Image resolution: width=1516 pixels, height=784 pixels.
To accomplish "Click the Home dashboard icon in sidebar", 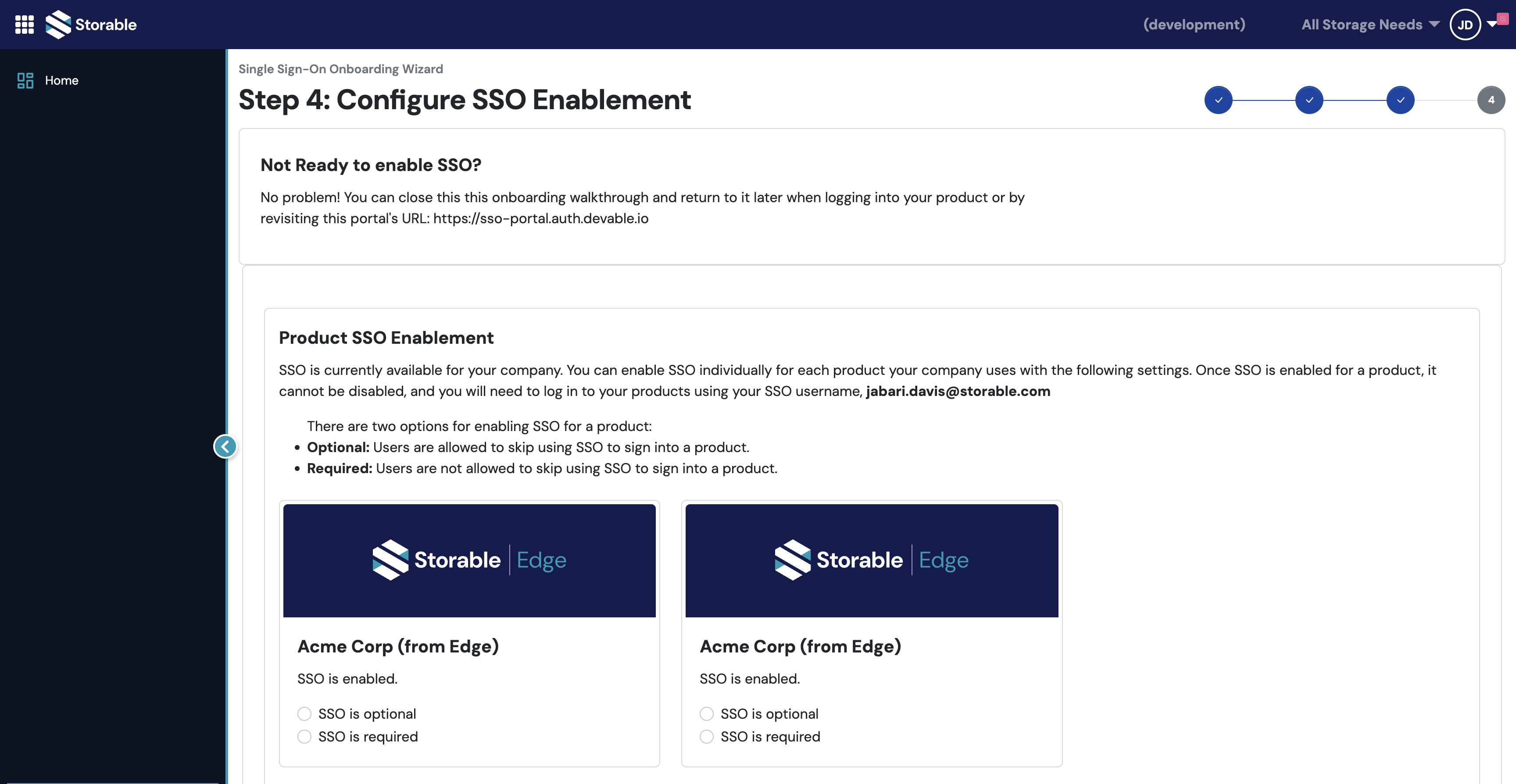I will pos(25,81).
